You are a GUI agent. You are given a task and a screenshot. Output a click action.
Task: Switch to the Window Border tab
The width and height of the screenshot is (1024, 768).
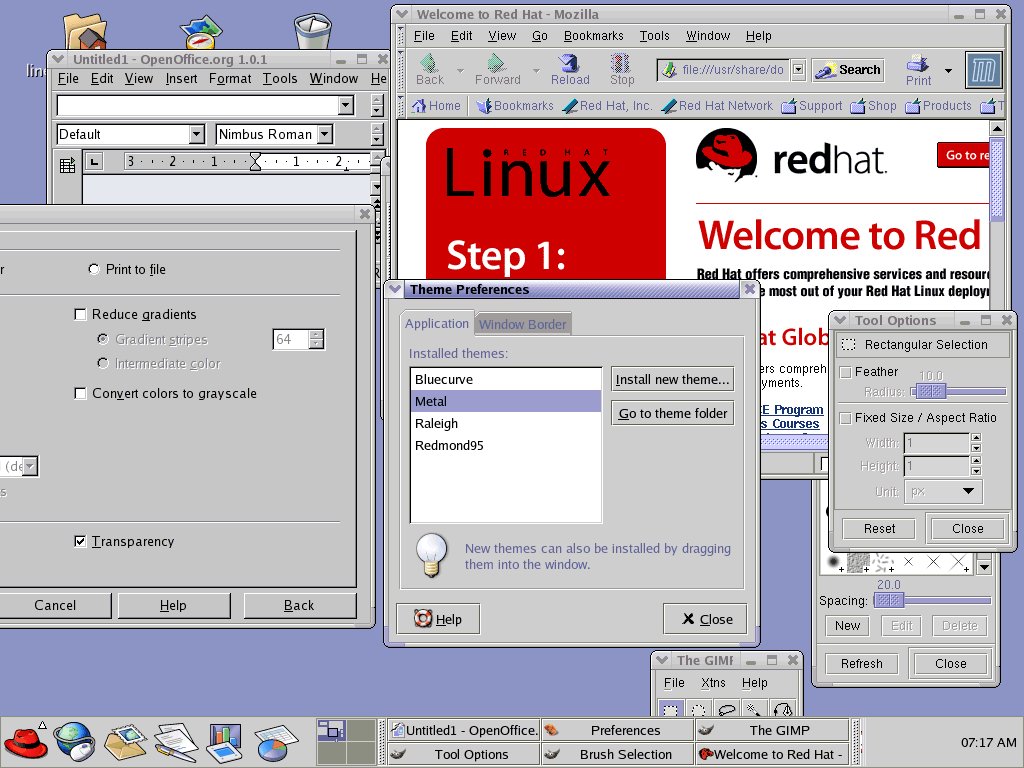(x=522, y=325)
